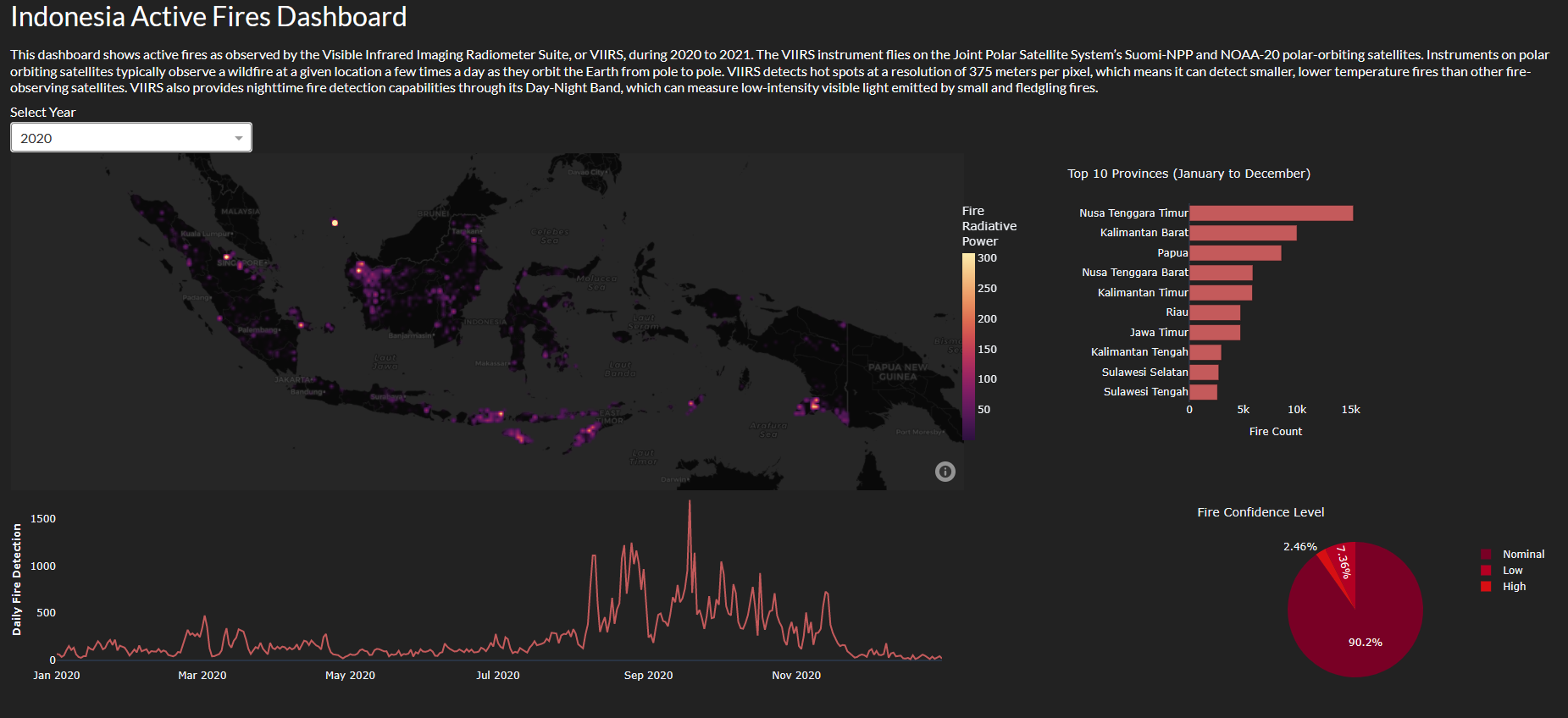
Task: Click the Kalimantan Timur bar
Action: (1221, 293)
